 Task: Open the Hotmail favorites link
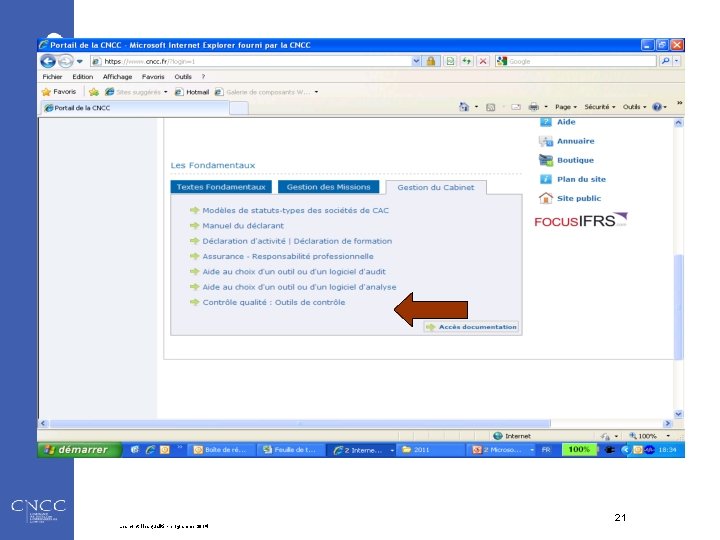pyautogui.click(x=192, y=92)
